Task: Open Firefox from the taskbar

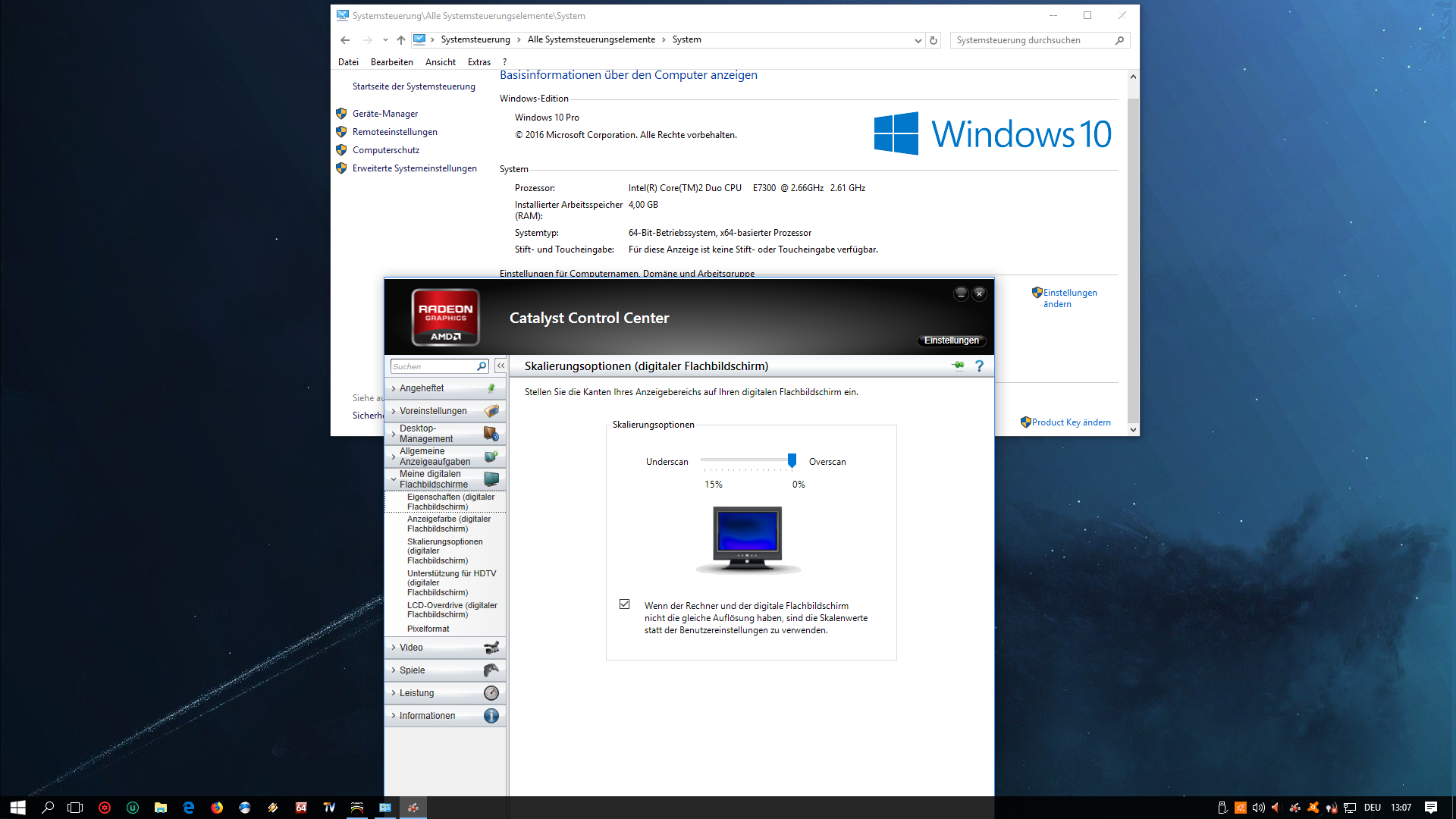Action: coord(217,808)
